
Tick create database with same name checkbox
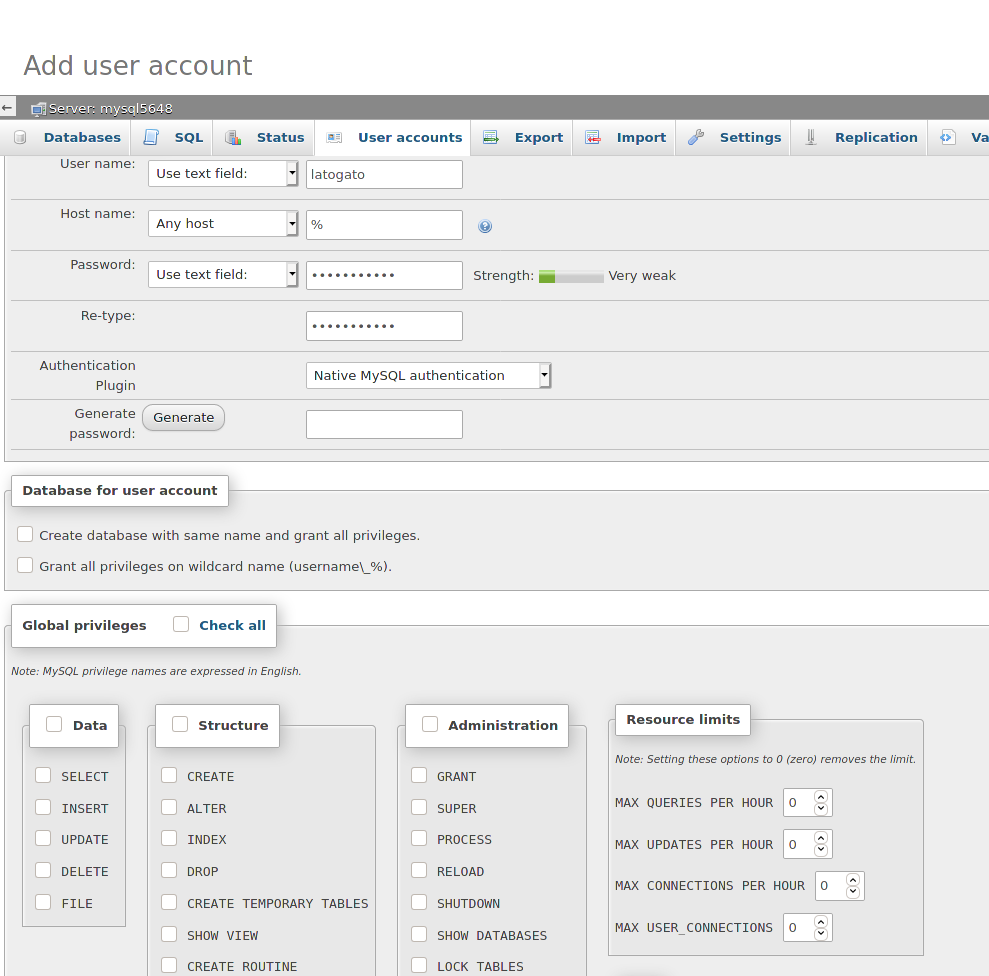25,534
